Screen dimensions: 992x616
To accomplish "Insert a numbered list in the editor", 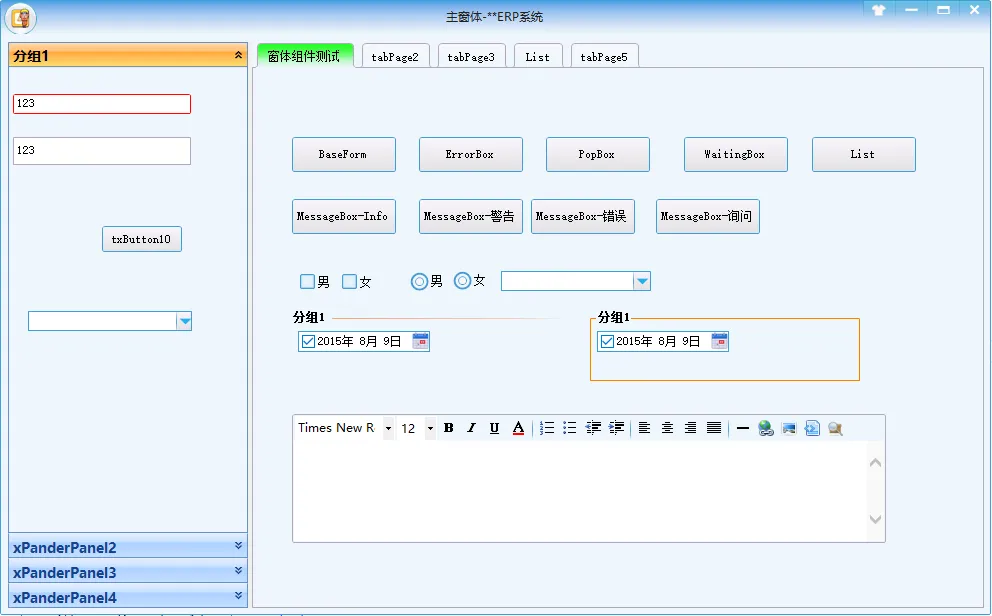I will point(547,428).
